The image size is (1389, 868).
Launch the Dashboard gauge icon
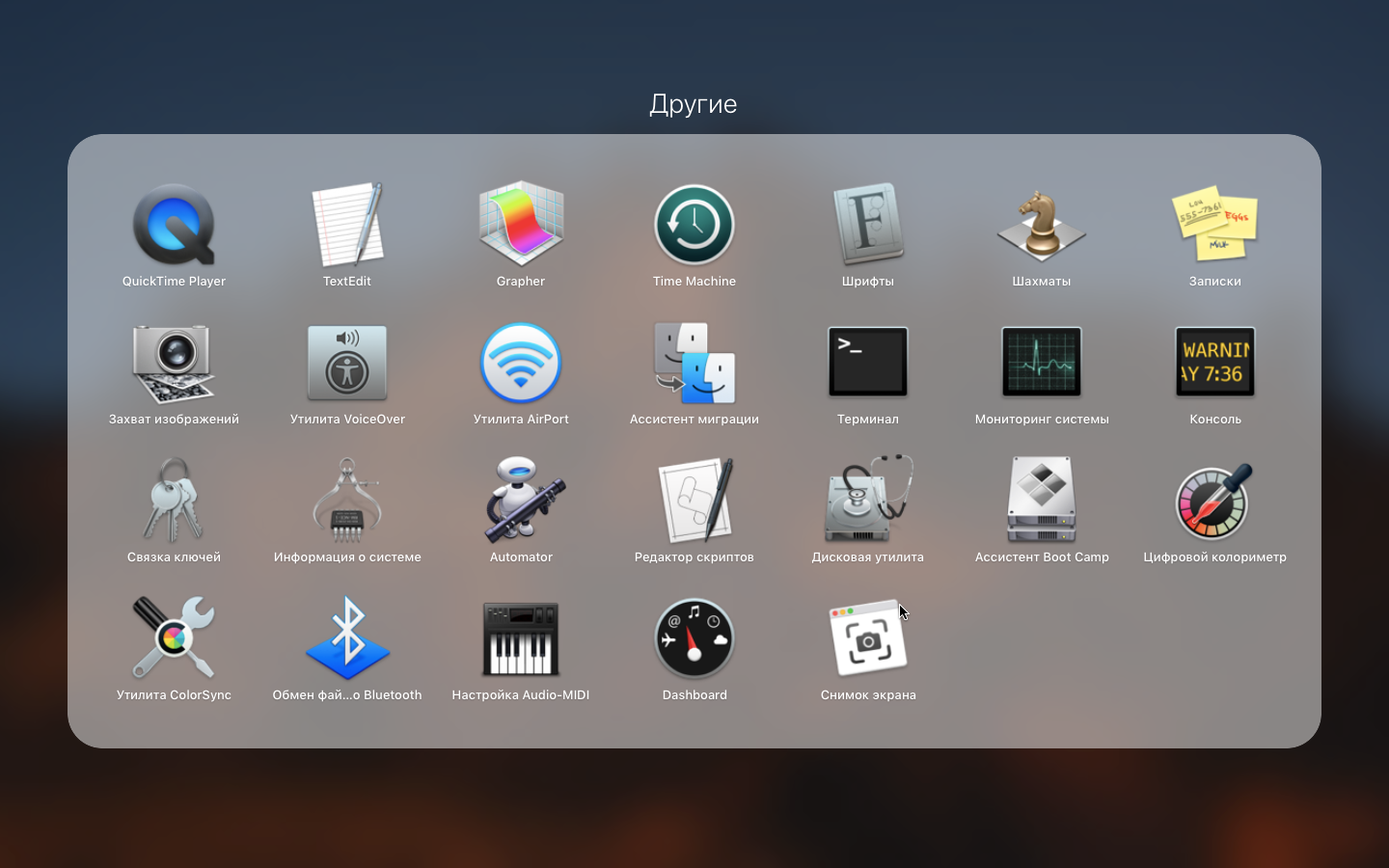694,638
